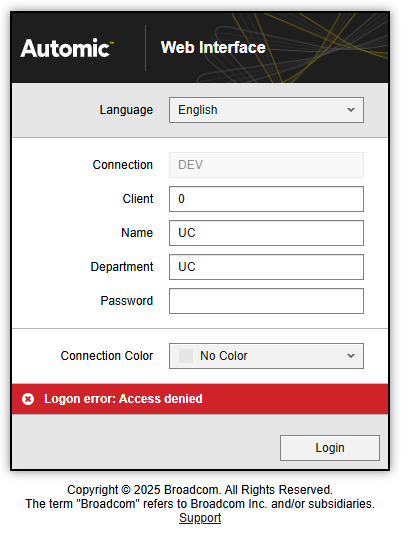Open the Support link
This screenshot has height=549, width=408.
[x=200, y=518]
